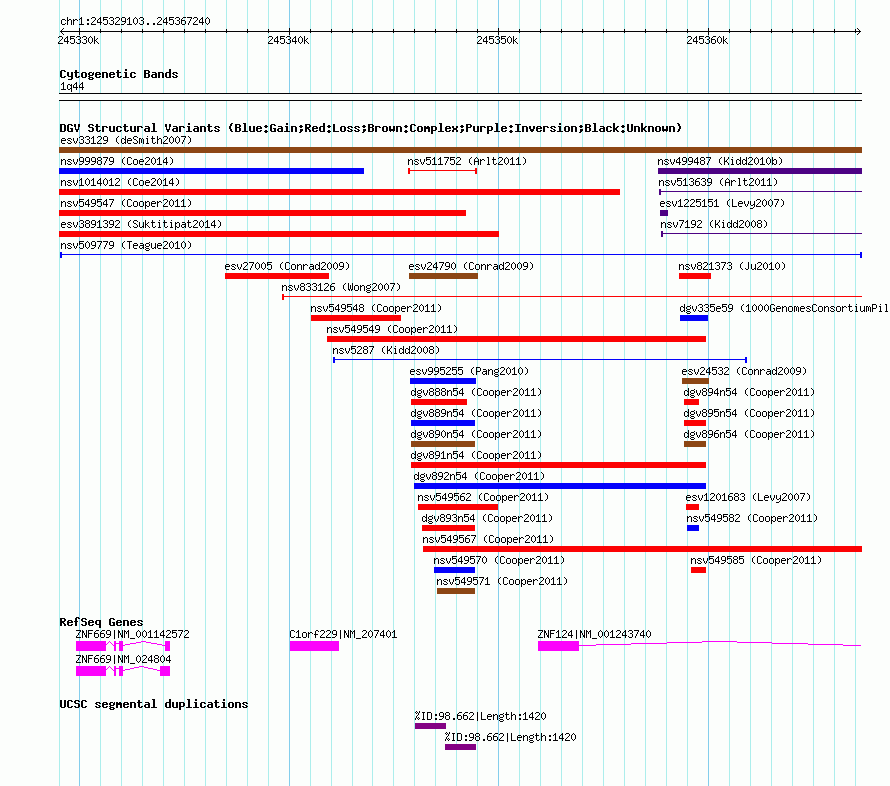
Task: Click the 245350k ruler position
Action: click(x=497, y=40)
